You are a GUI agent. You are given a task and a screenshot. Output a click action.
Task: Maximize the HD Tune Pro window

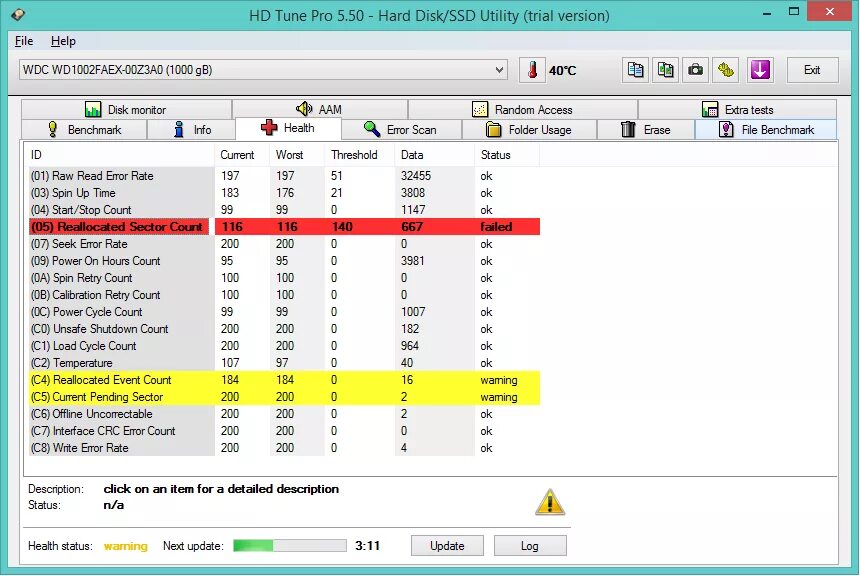(x=794, y=12)
